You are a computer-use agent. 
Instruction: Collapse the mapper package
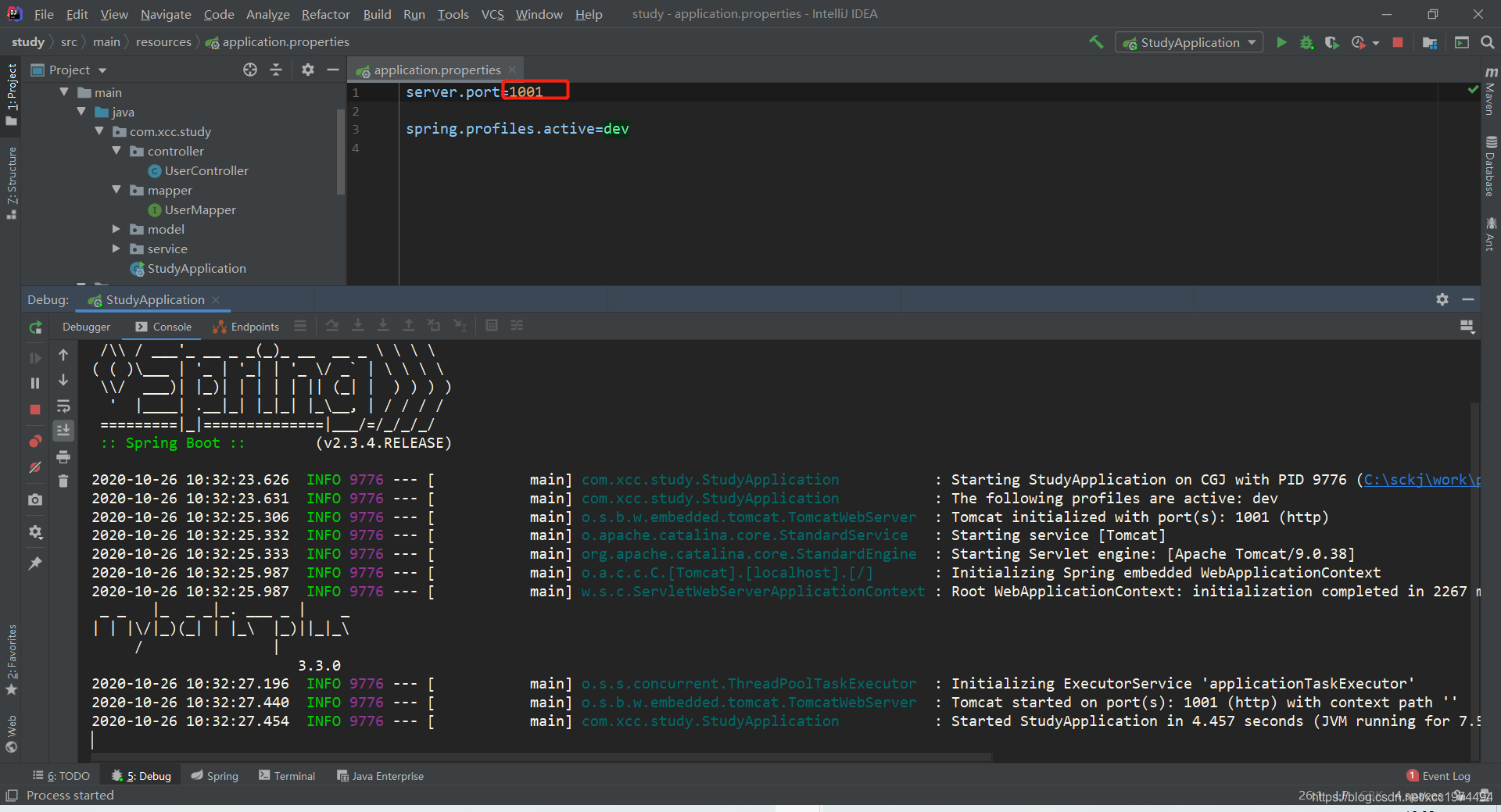[116, 190]
